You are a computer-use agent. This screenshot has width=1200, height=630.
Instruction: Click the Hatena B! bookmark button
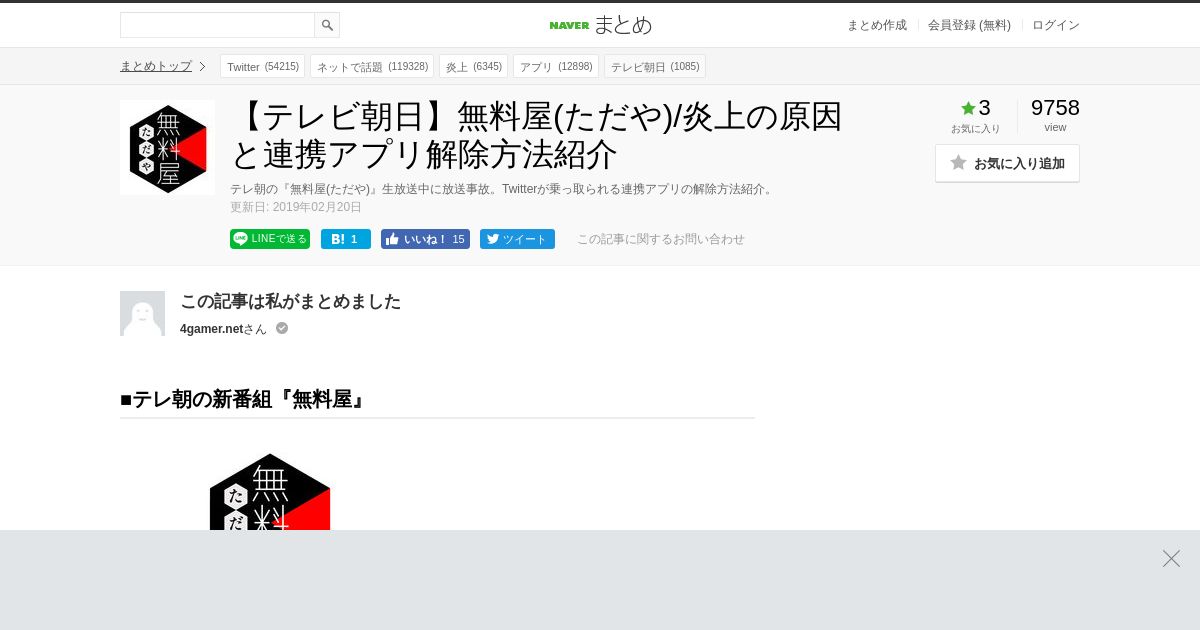[x=346, y=239]
